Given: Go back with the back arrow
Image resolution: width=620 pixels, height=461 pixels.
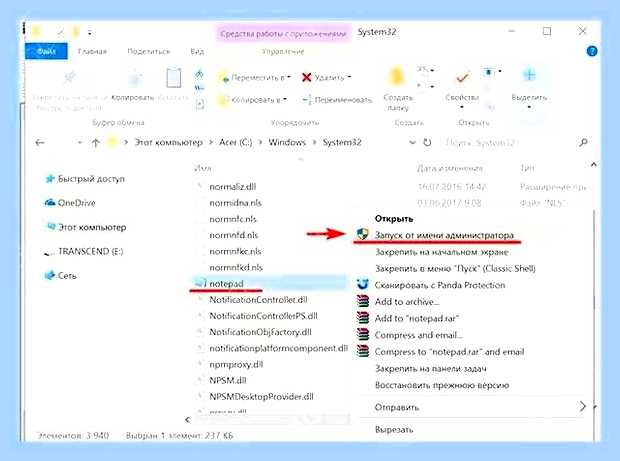Looking at the screenshot, I should point(40,142).
